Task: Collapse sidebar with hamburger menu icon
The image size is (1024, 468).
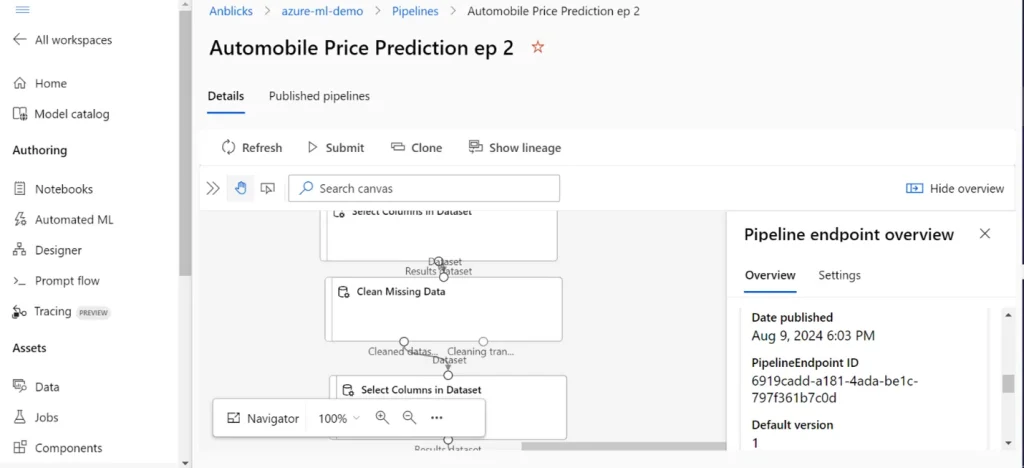Action: 22,9
